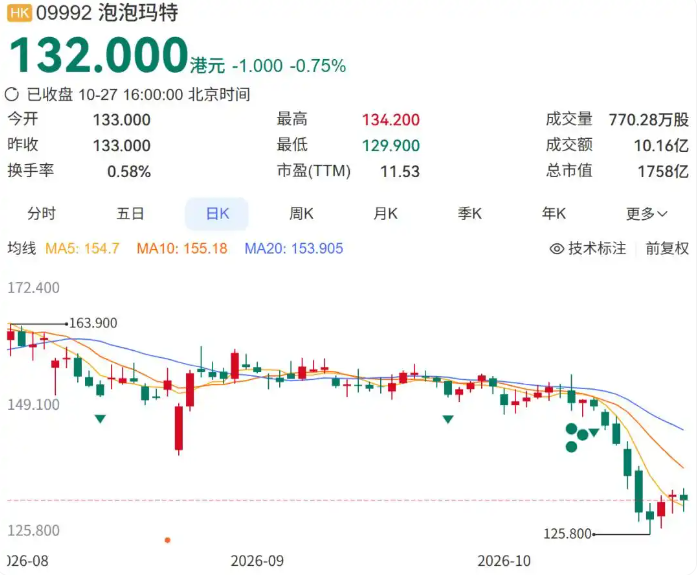697x575 pixels.
Task: Click the 125.800 low price marker
Action: 567,534
